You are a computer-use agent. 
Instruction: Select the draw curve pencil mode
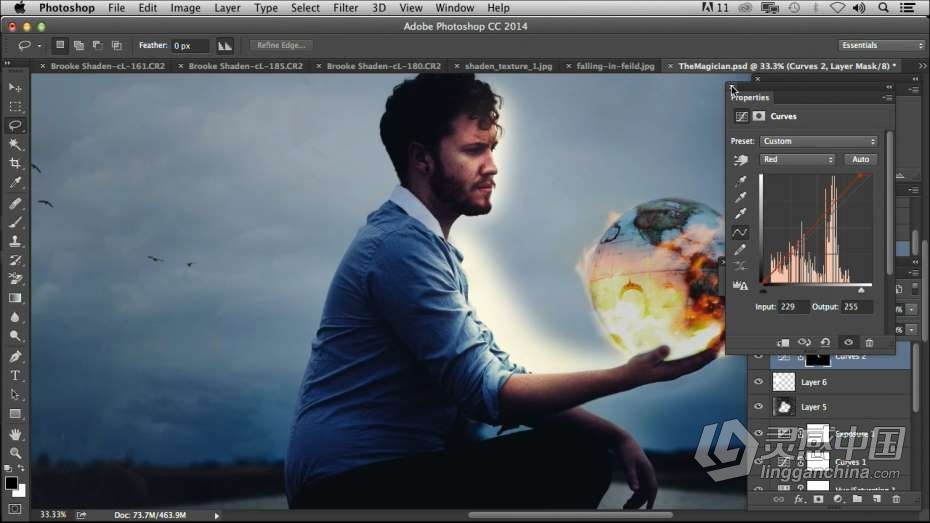point(740,250)
